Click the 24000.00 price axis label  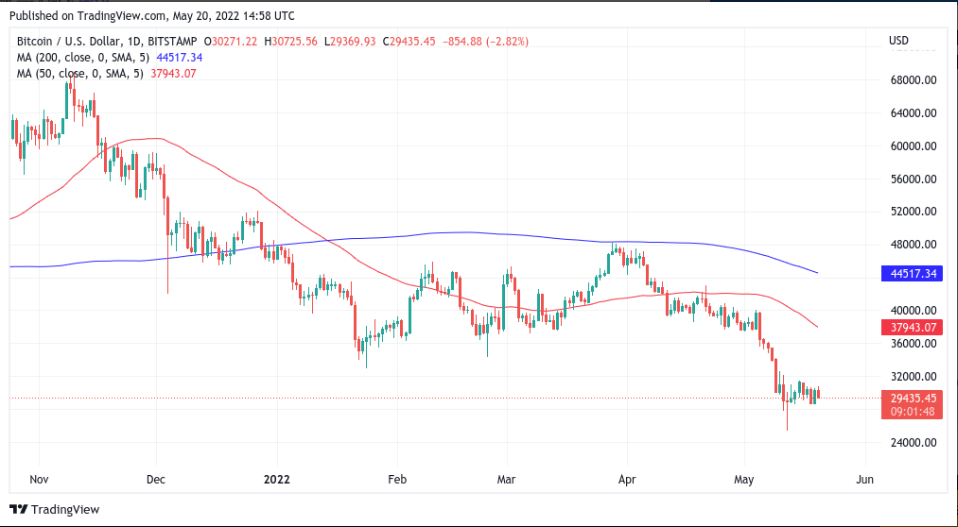coord(912,442)
